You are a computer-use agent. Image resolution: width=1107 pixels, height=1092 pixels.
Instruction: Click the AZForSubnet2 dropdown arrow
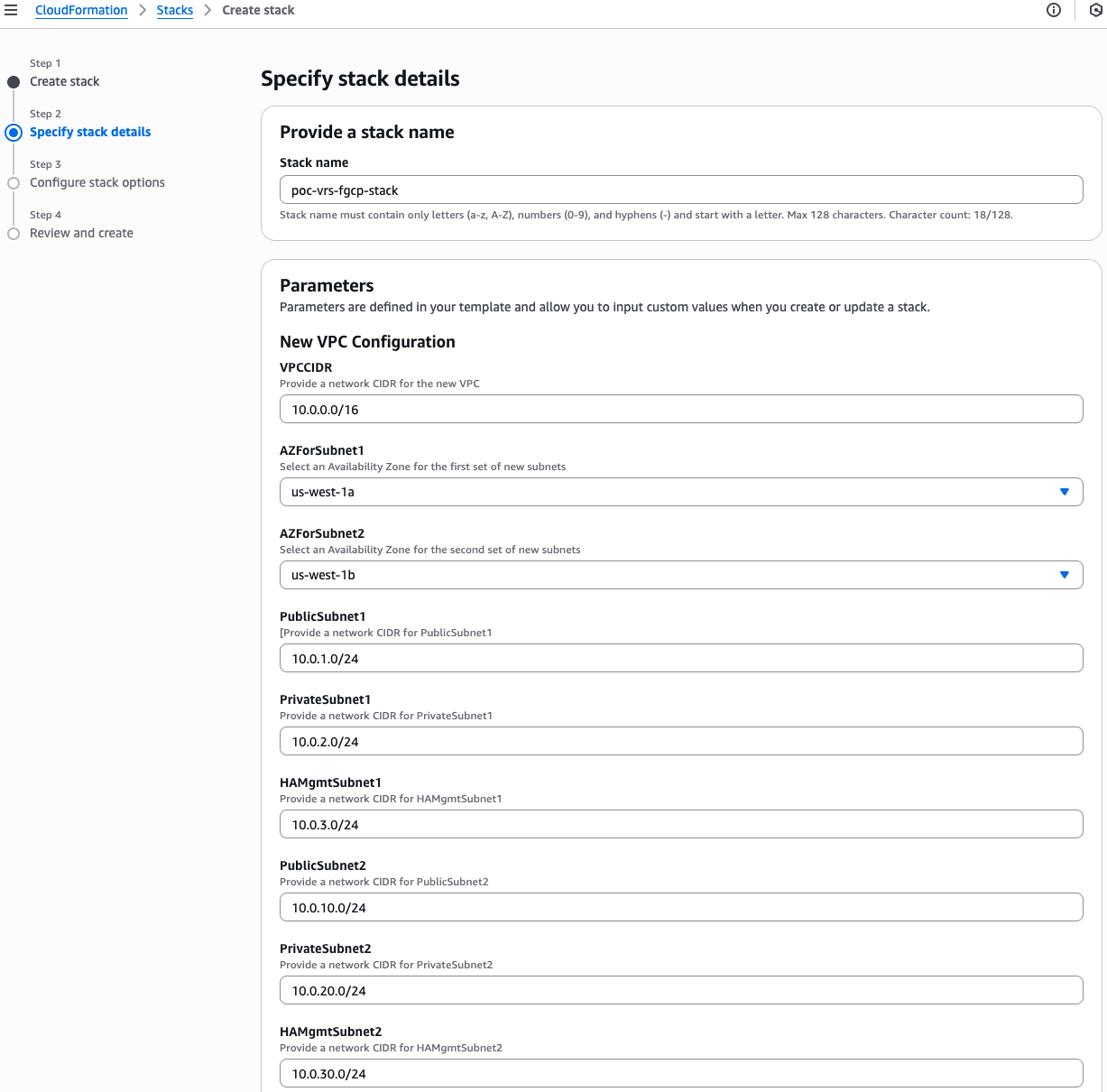(x=1065, y=575)
